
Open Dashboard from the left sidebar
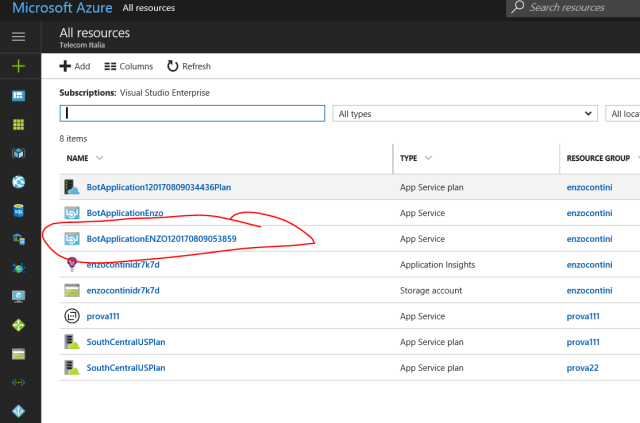18,95
